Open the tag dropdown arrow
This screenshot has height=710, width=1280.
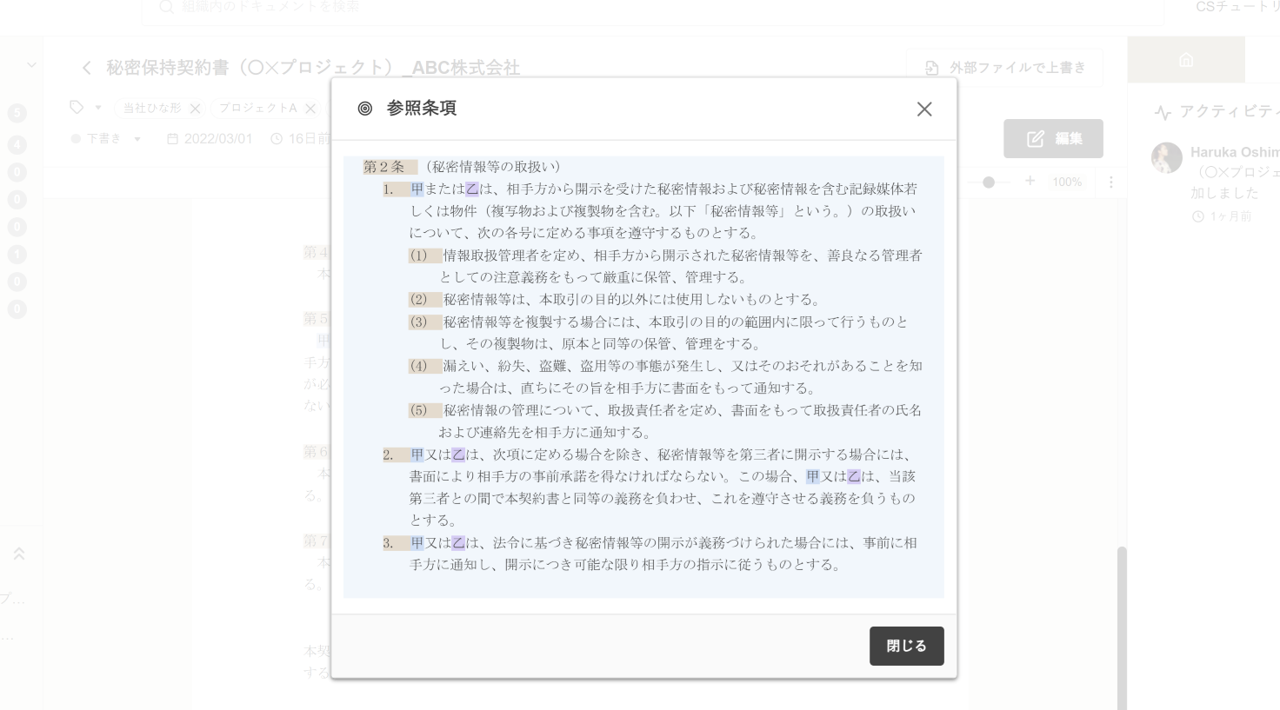point(98,107)
